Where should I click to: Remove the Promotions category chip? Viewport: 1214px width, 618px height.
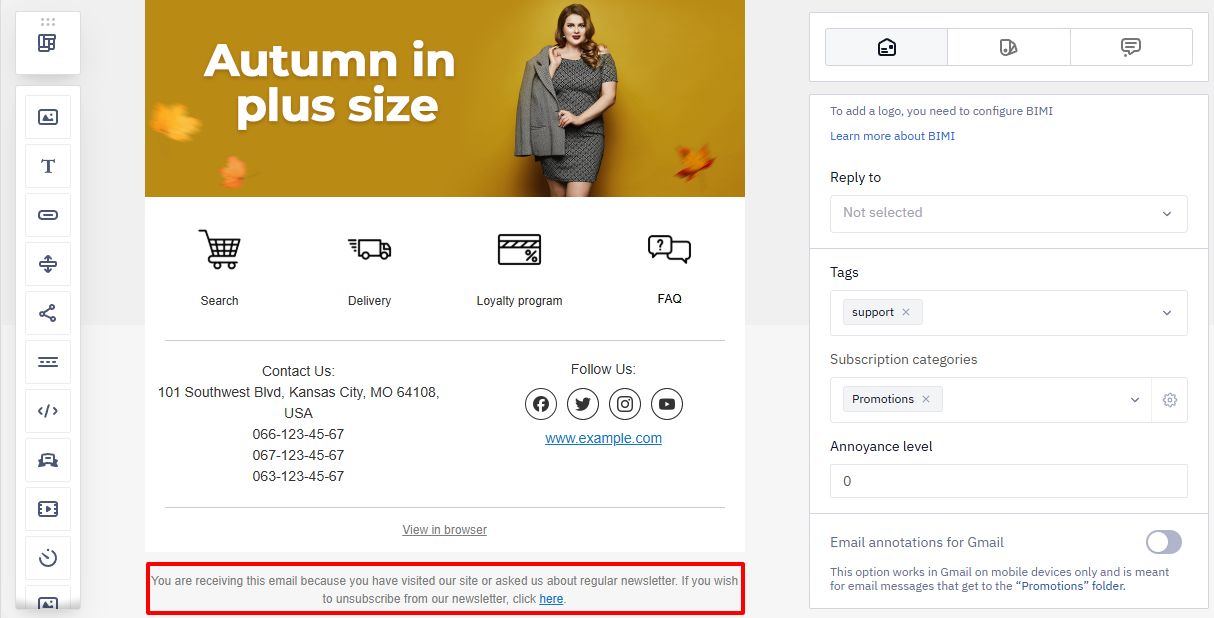(926, 399)
